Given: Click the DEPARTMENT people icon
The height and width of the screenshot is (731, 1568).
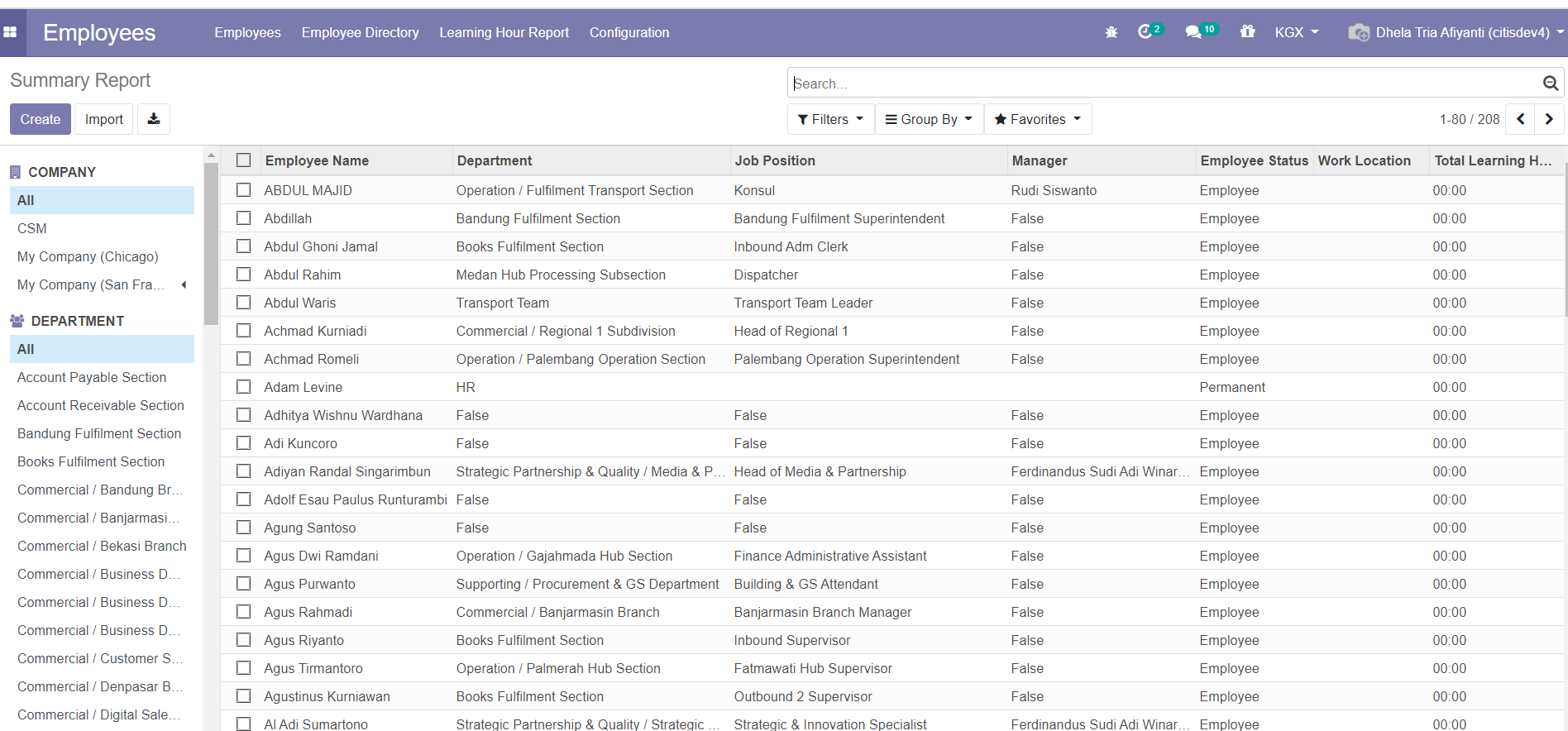Looking at the screenshot, I should click(17, 321).
